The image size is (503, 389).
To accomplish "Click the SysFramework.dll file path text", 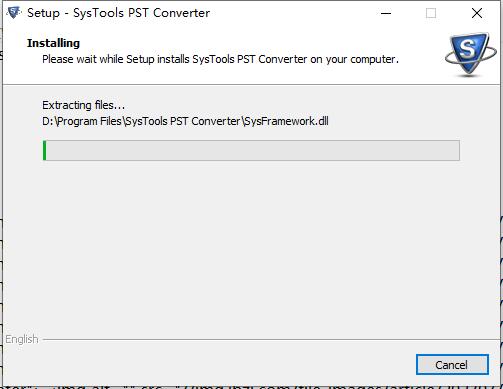I will tap(185, 121).
